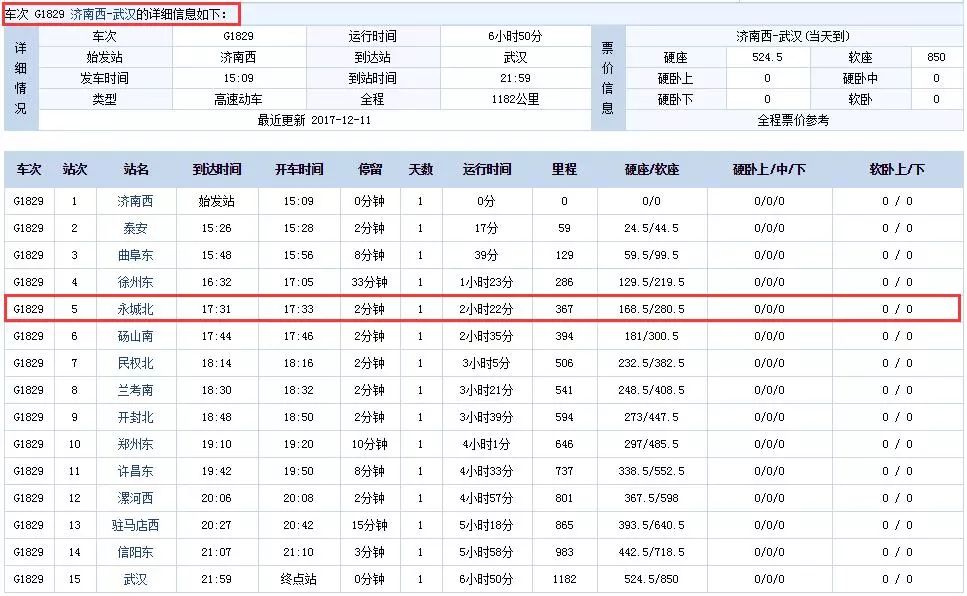
Task: Select the 6小时50分 running time in details
Action: [x=515, y=36]
